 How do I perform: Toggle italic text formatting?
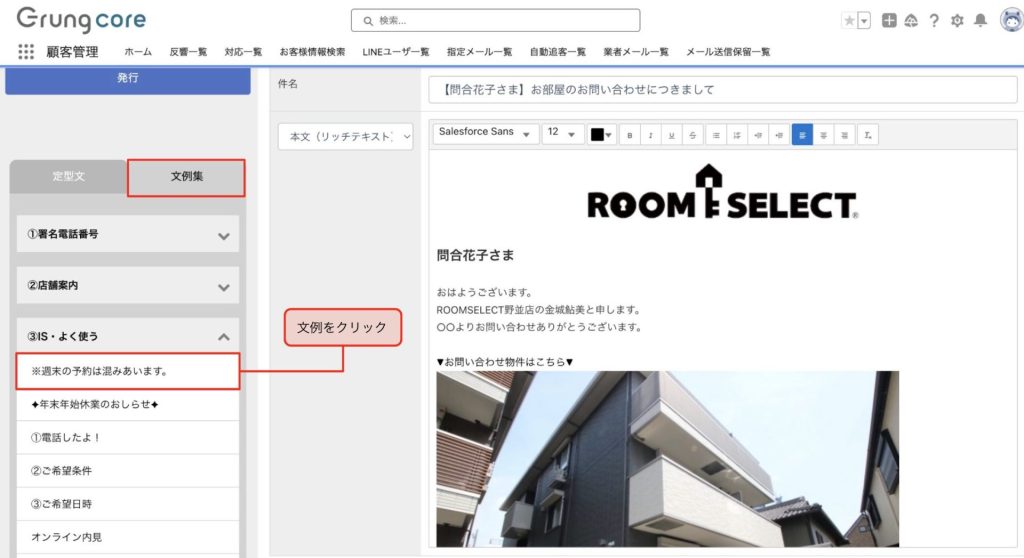click(x=650, y=134)
